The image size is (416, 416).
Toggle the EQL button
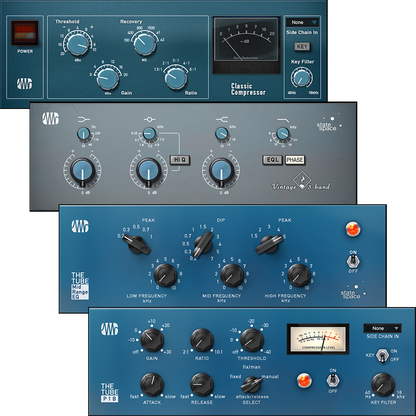272,160
